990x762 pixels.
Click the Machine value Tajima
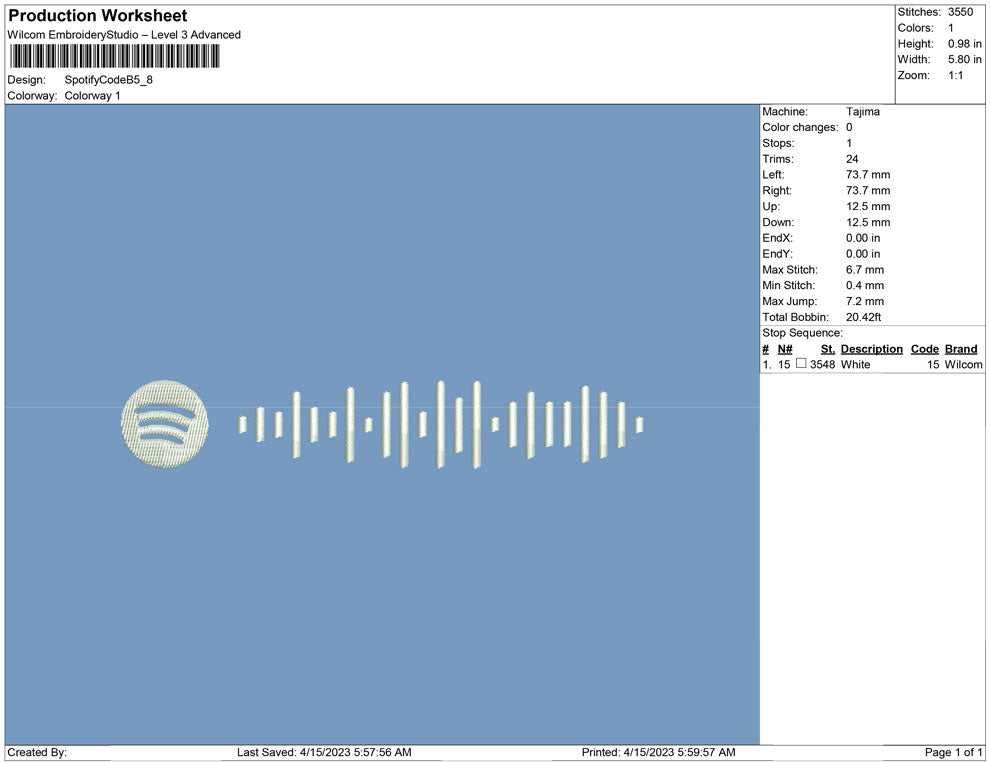[862, 112]
